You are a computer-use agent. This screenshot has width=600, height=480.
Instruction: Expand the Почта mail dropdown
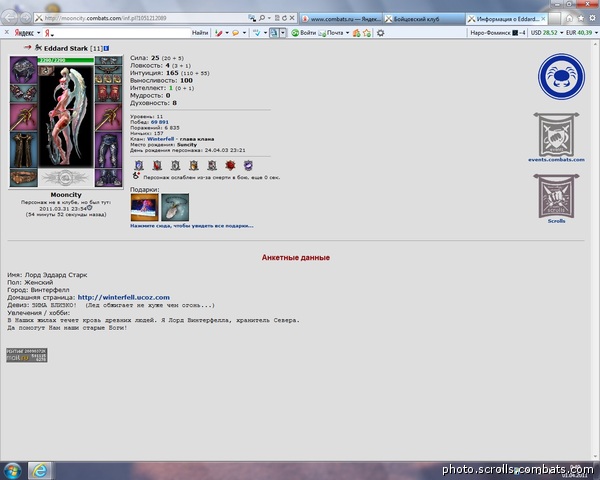347,33
